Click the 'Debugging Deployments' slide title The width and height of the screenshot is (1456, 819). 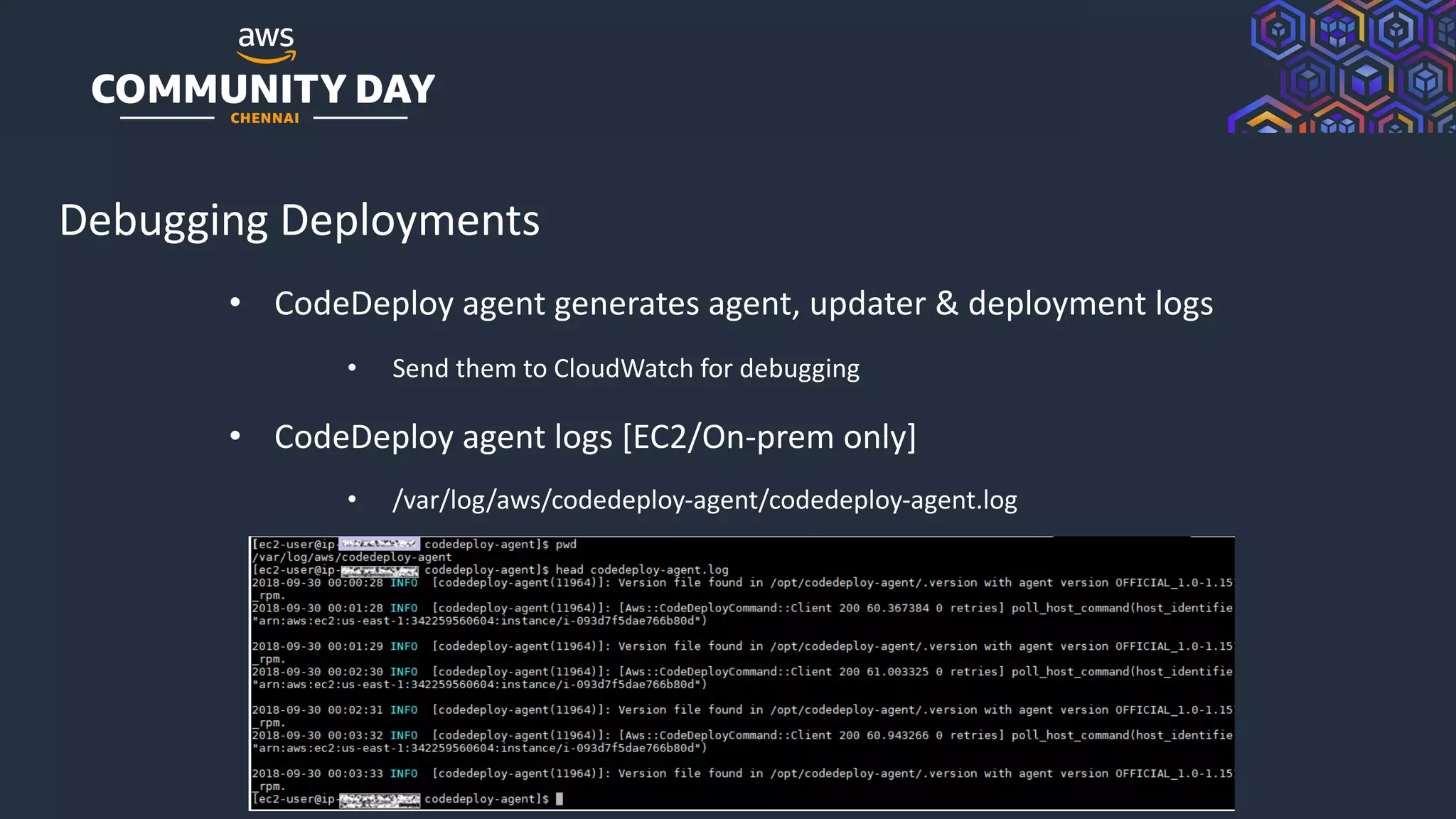(299, 220)
